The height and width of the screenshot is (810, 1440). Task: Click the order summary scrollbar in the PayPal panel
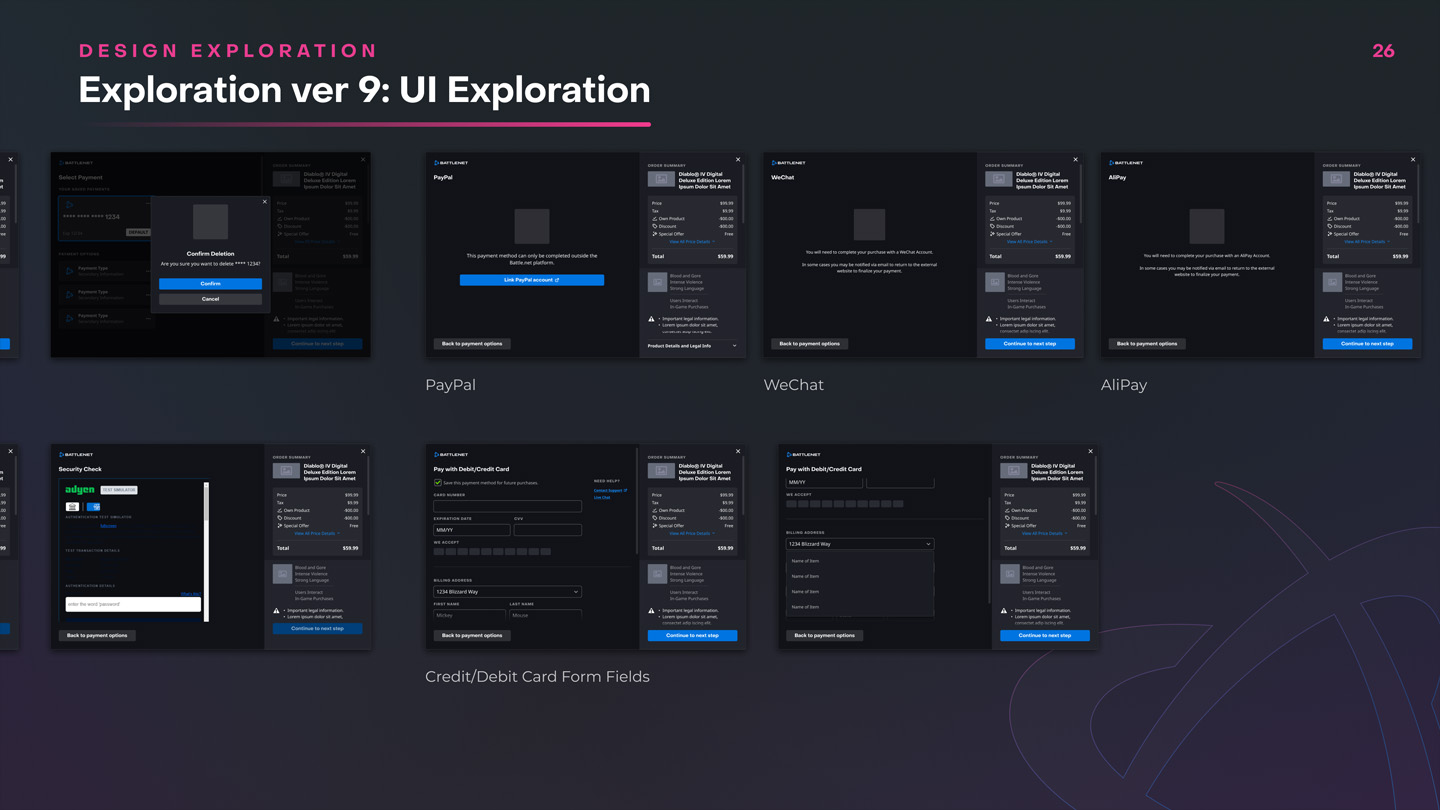coord(743,193)
